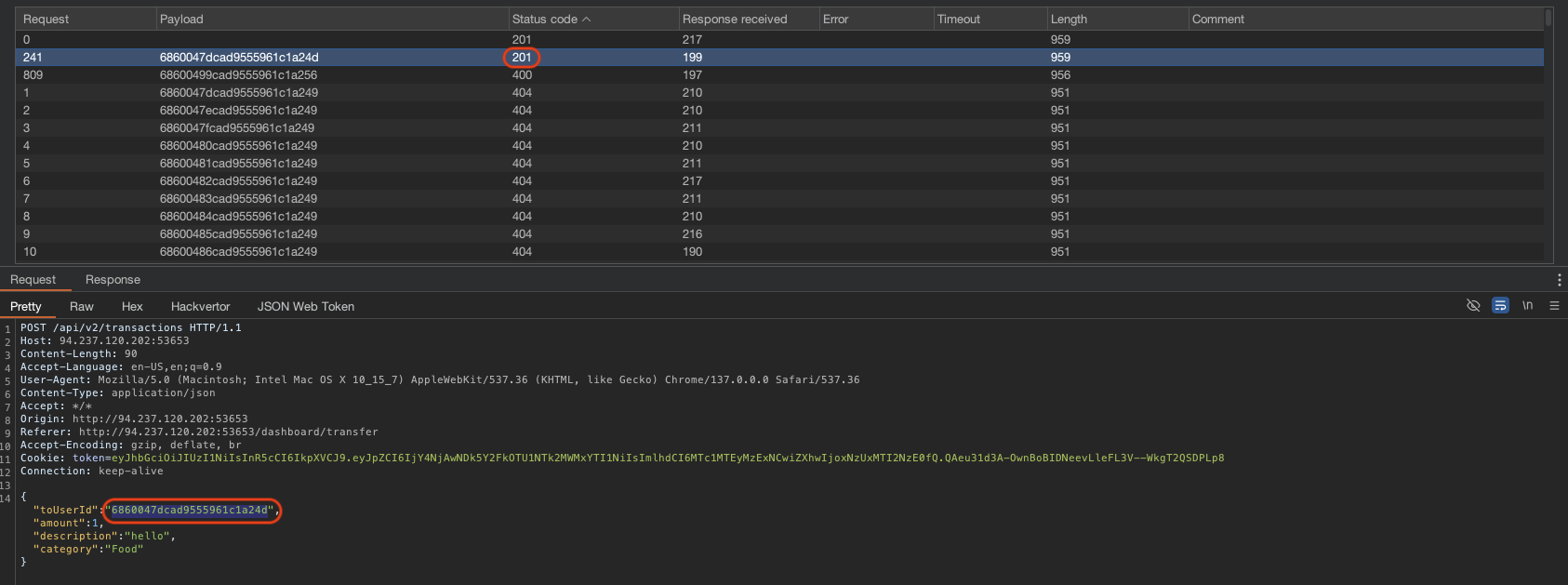Select the Pretty view tab
Screen dimensions: 1568x585
(26, 306)
